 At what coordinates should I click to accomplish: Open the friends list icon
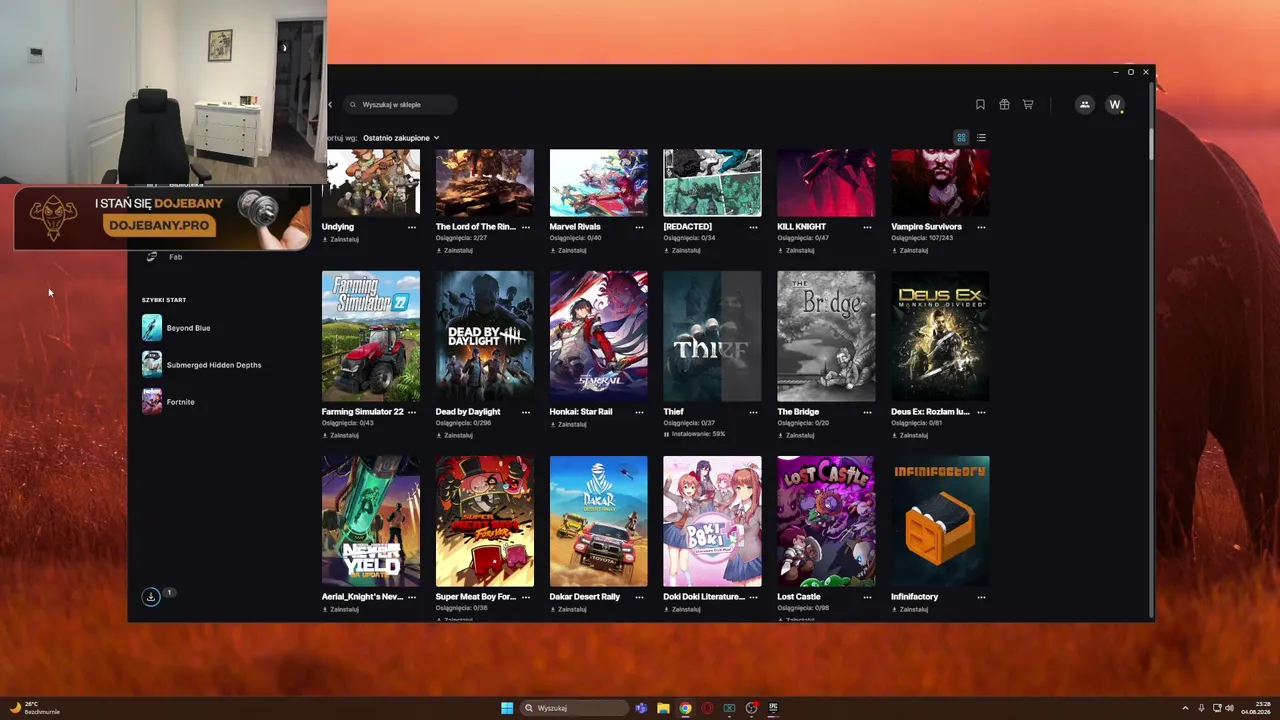pyautogui.click(x=1085, y=105)
